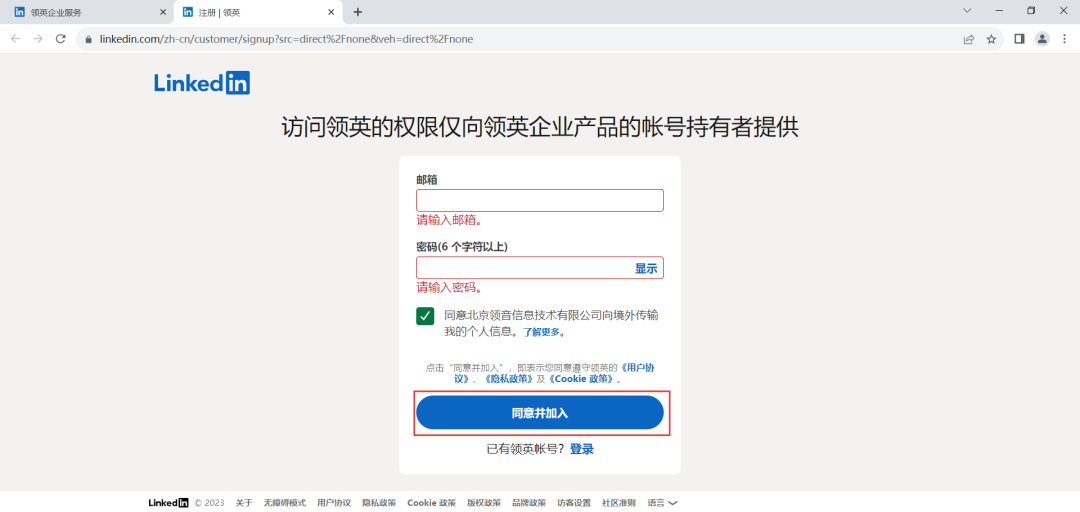Open the footer 社区准则 link
Screen dimensions: 1080x512
619,502
